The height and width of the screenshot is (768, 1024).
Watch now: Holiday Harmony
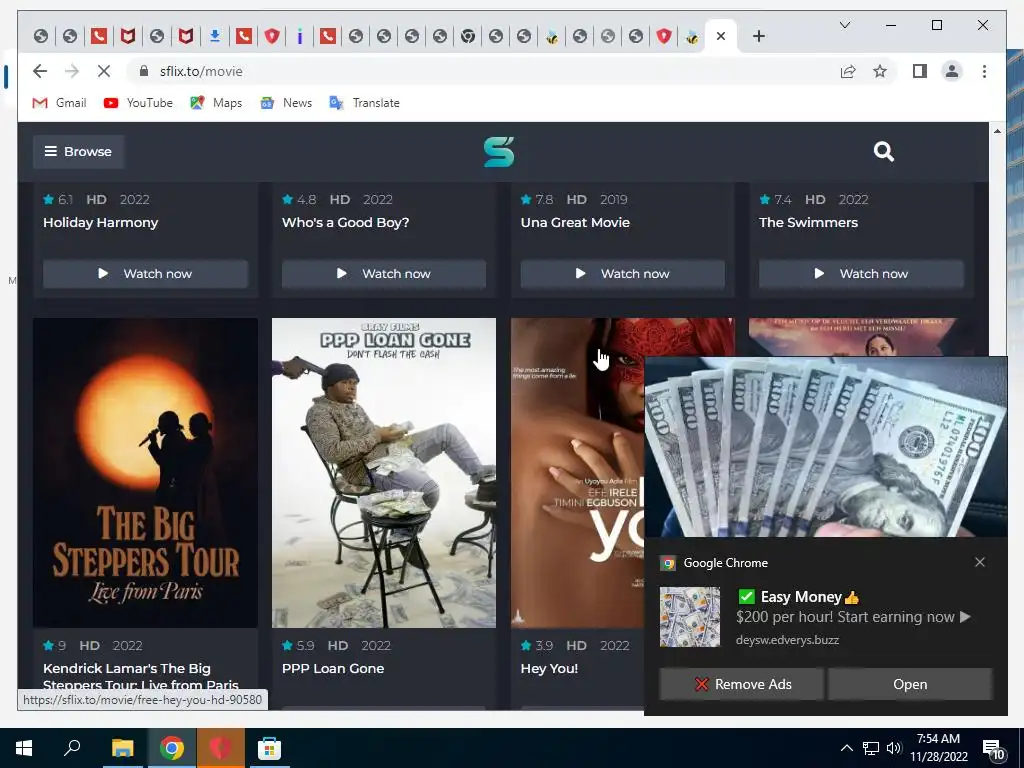click(145, 274)
